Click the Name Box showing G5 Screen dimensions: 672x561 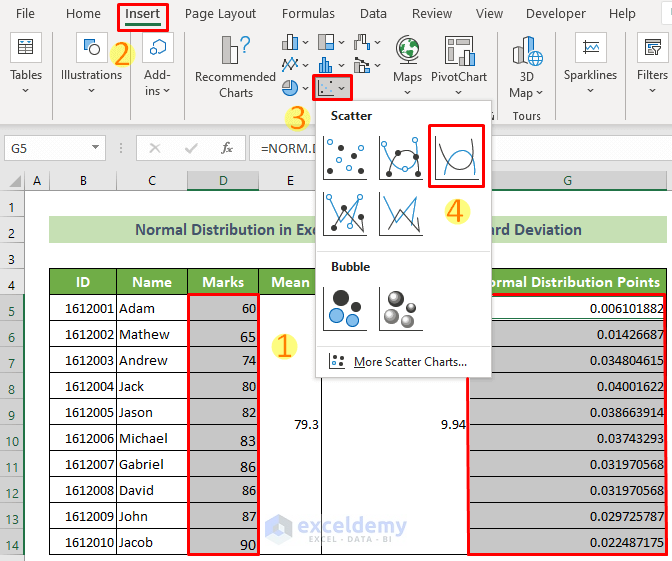click(55, 148)
